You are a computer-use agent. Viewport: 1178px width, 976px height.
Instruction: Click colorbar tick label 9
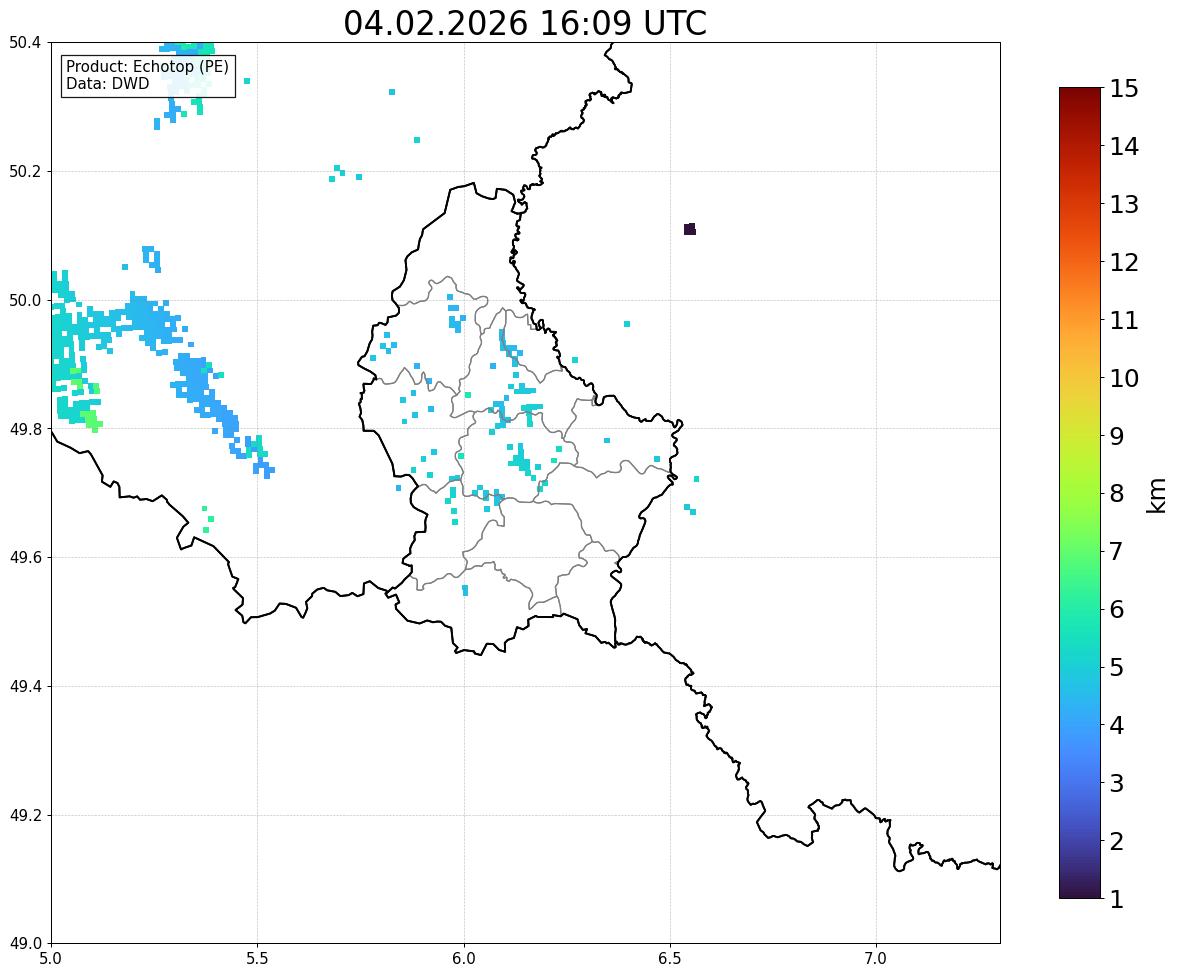(1117, 436)
